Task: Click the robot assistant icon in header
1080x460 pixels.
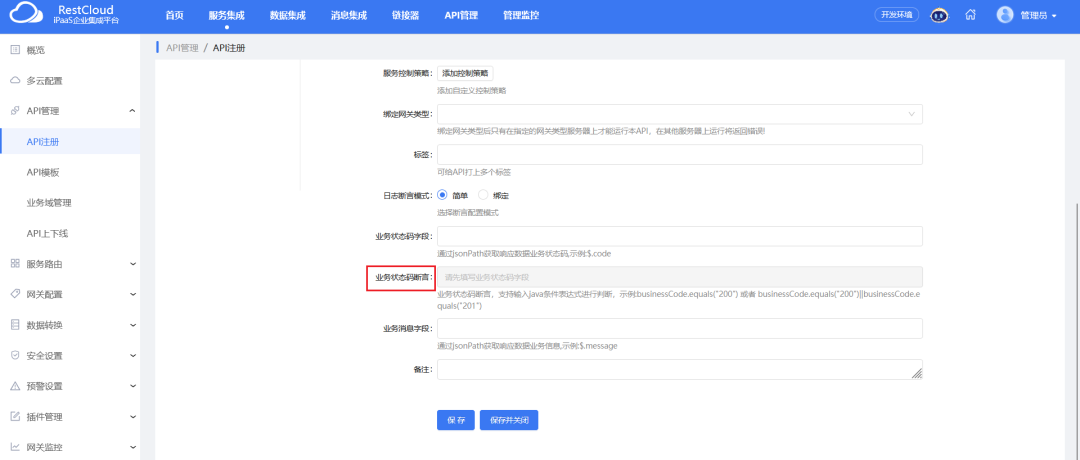Action: coord(939,16)
